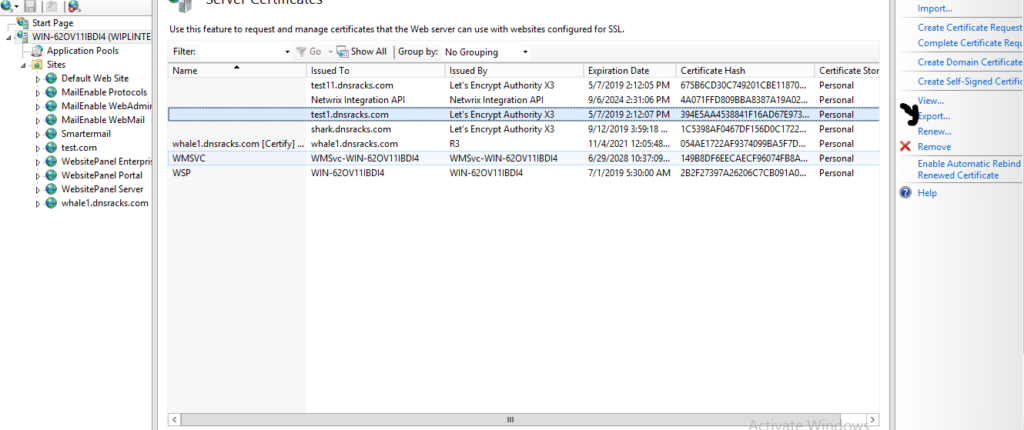The width and height of the screenshot is (1024, 430).
Task: Click the Help question mark icon
Action: pyautogui.click(x=906, y=193)
